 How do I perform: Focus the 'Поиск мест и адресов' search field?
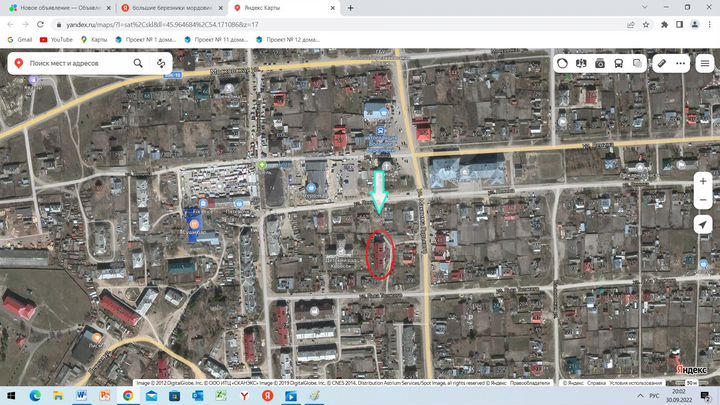pyautogui.click(x=78, y=63)
